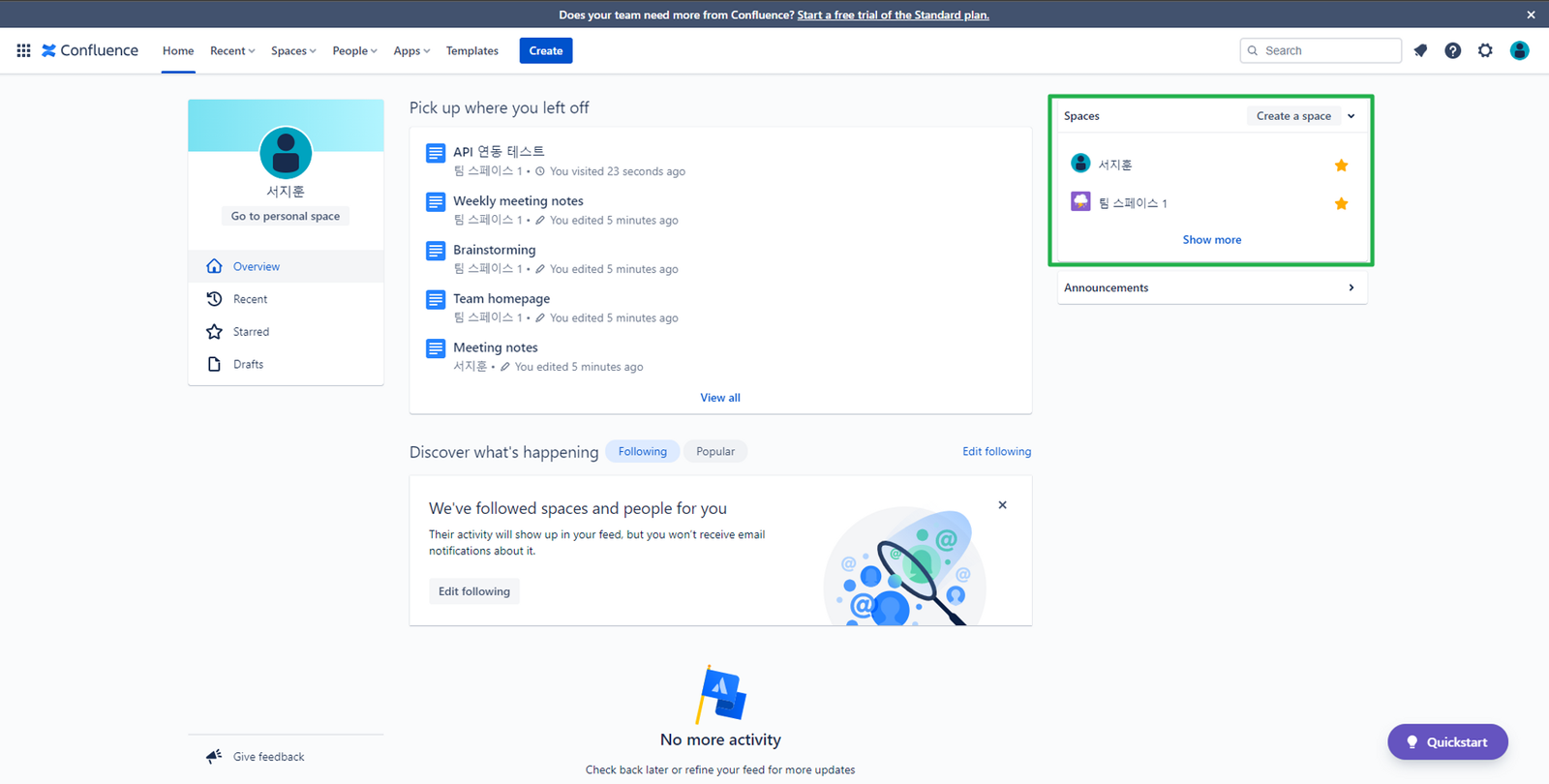Dismiss the followed spaces card
This screenshot has width=1549, height=784.
(1002, 505)
